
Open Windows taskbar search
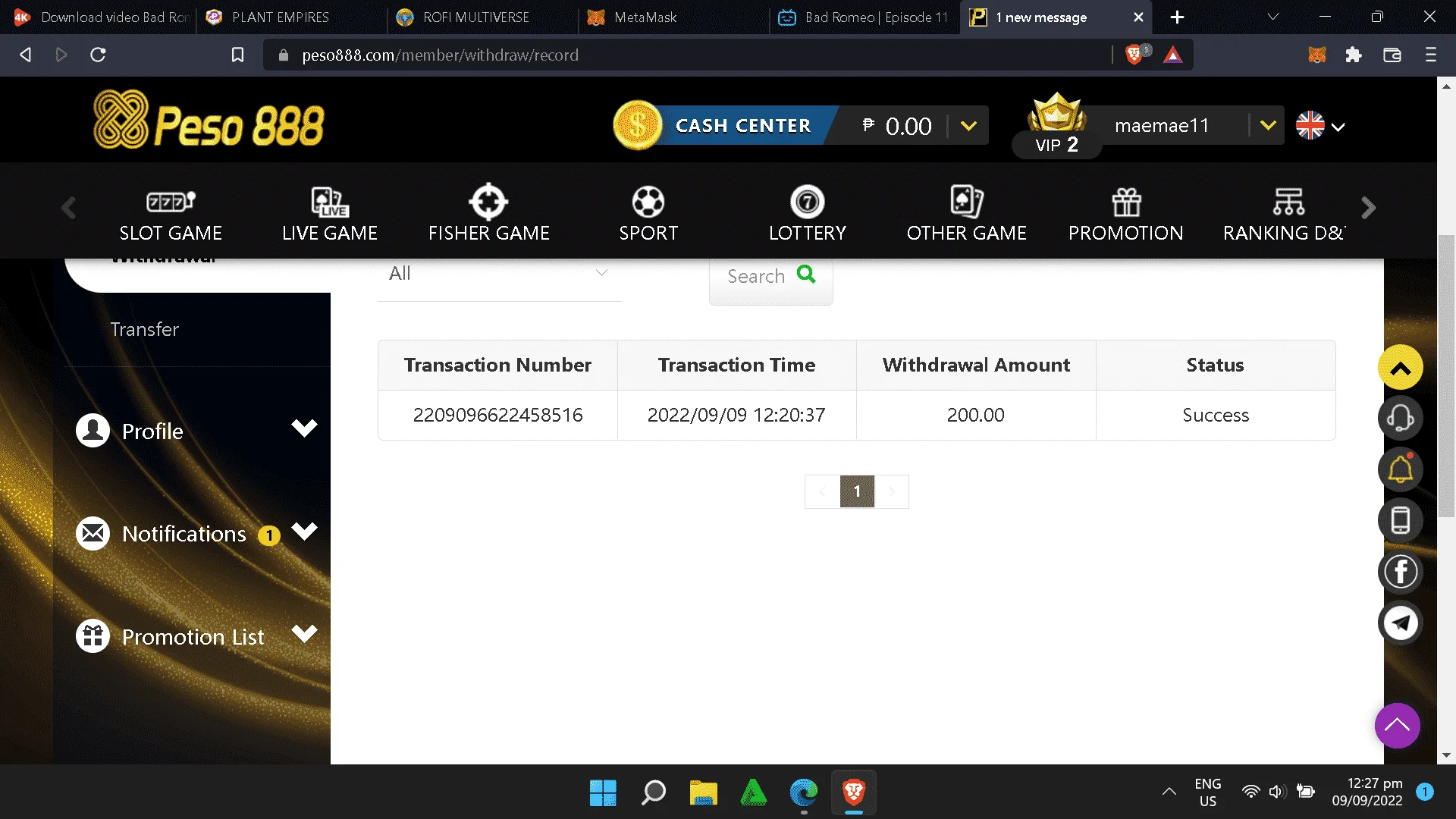(x=653, y=792)
